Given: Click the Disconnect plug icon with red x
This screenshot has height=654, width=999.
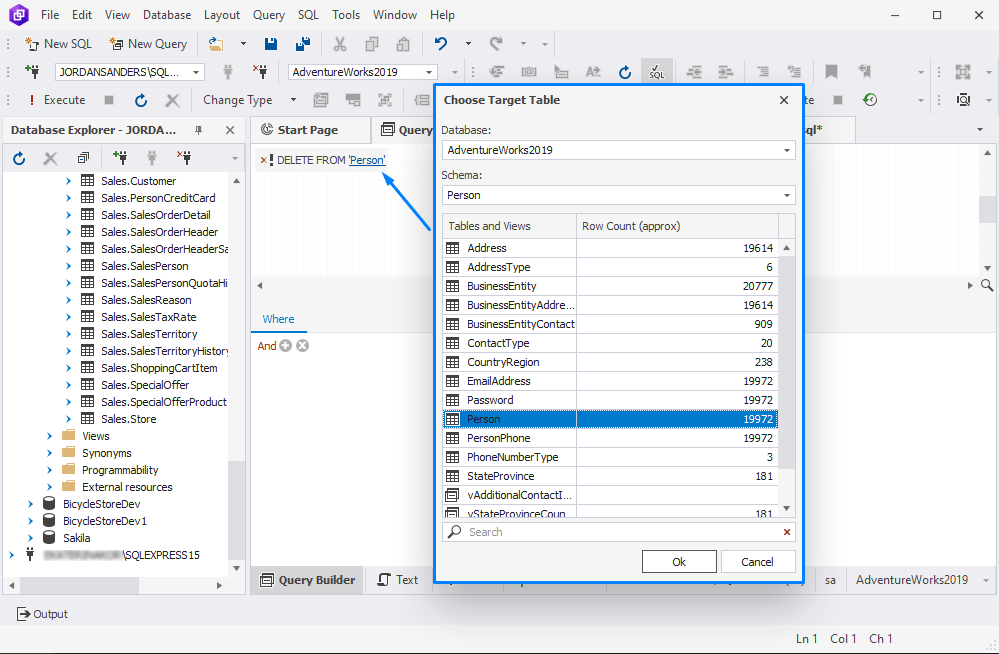Looking at the screenshot, I should [x=260, y=72].
